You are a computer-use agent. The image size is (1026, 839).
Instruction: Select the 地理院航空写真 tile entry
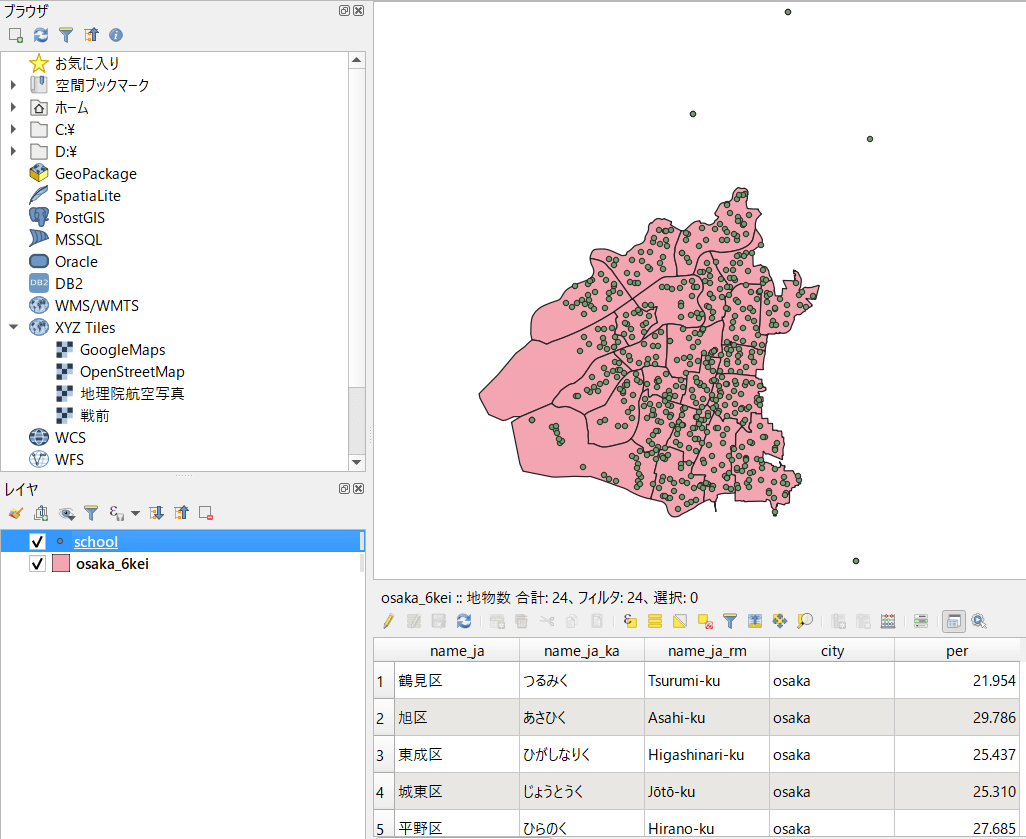132,393
